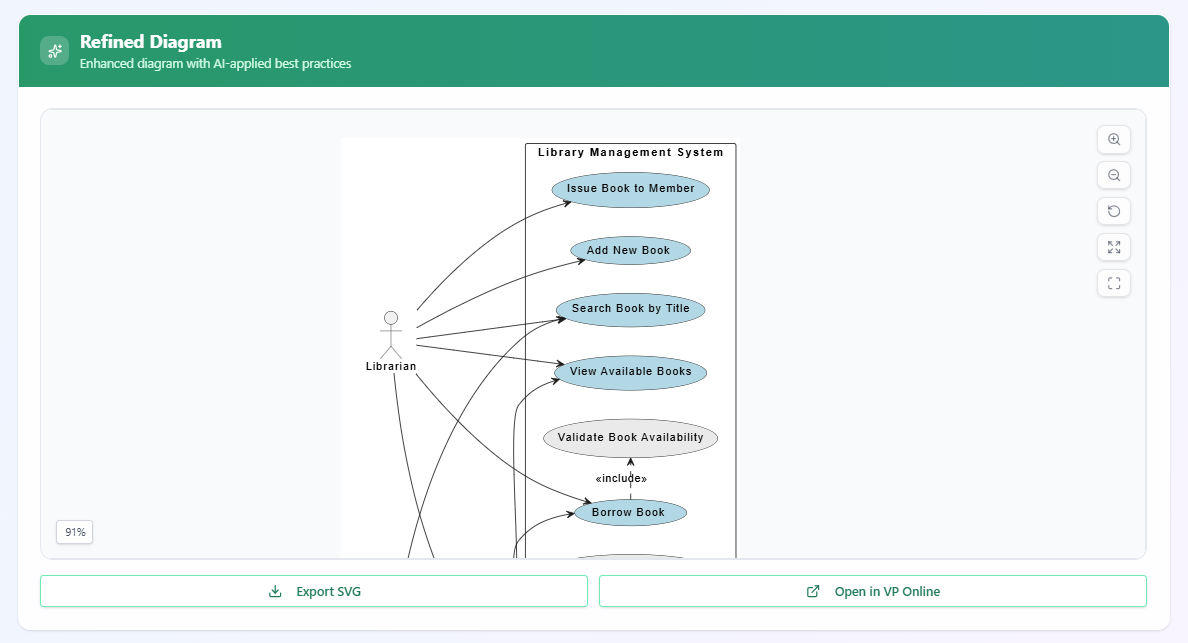1188x643 pixels.
Task: Click the AI sparkle icon in the header
Action: point(54,50)
